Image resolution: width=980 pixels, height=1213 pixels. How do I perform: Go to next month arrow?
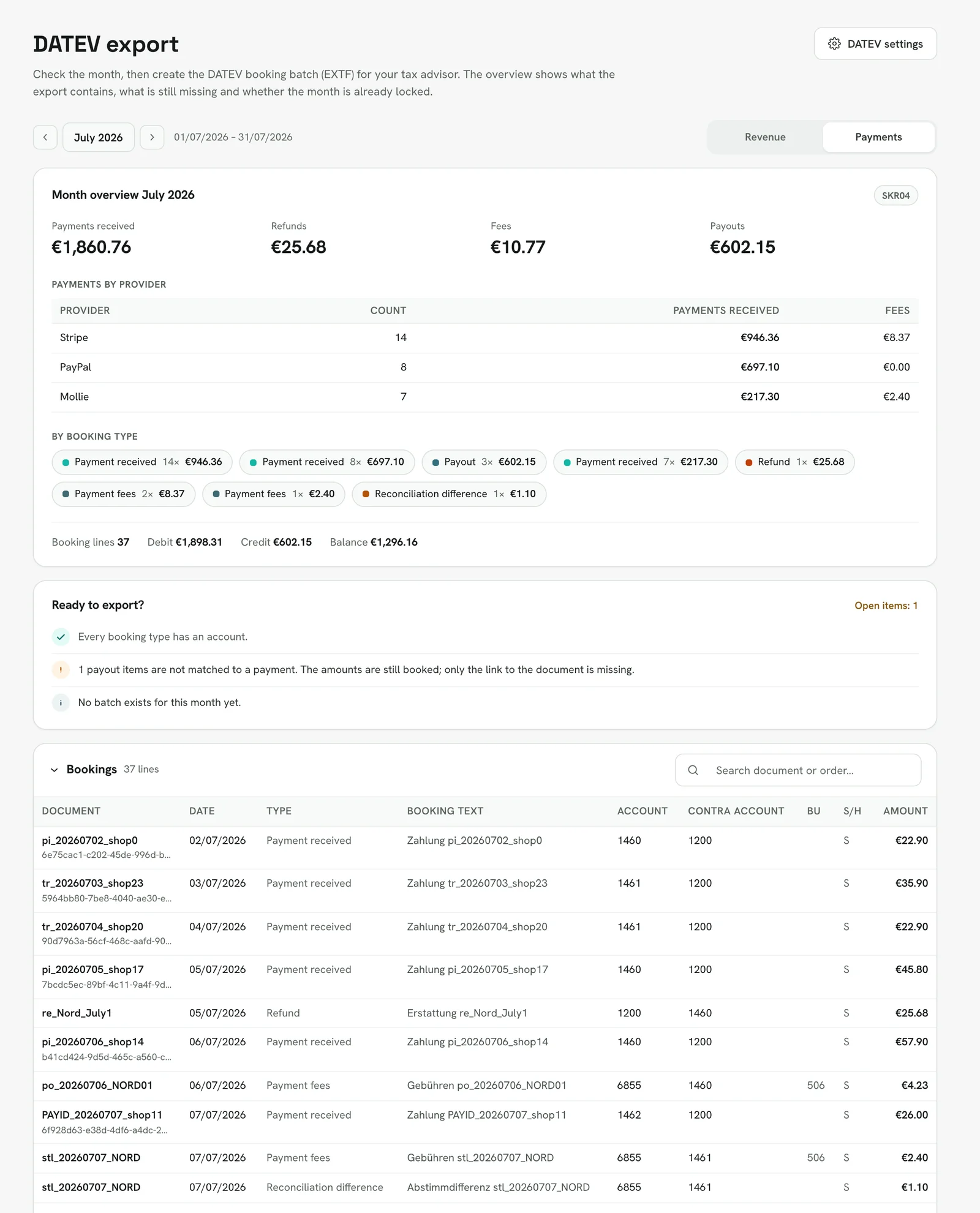tap(152, 137)
